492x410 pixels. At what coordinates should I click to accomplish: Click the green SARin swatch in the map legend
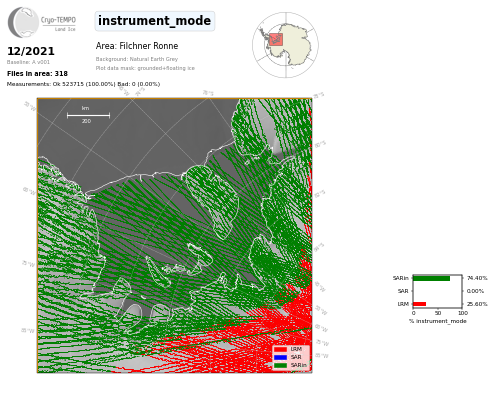click(280, 365)
